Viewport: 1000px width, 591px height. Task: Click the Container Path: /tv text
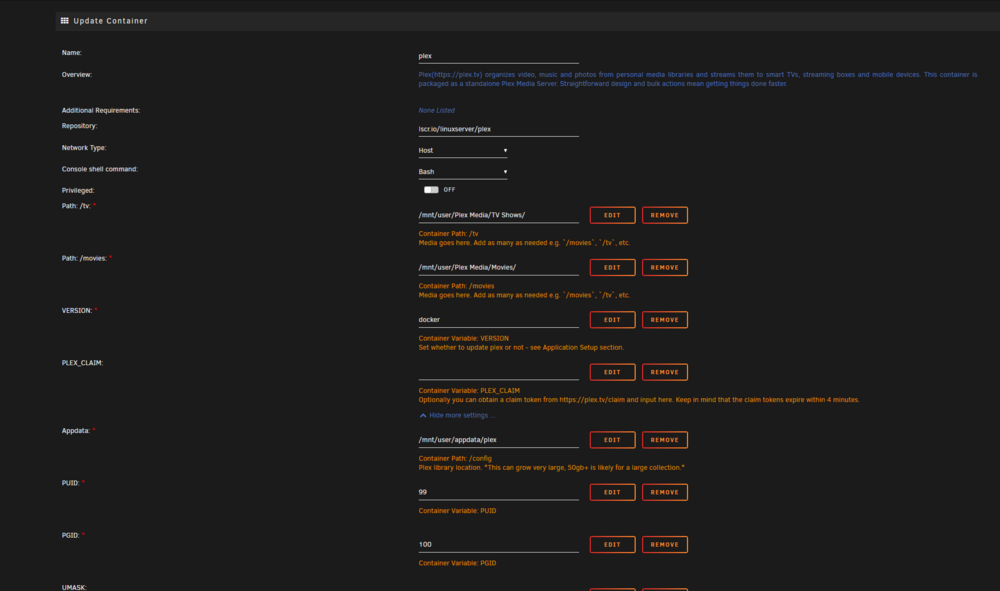pyautogui.click(x=448, y=233)
